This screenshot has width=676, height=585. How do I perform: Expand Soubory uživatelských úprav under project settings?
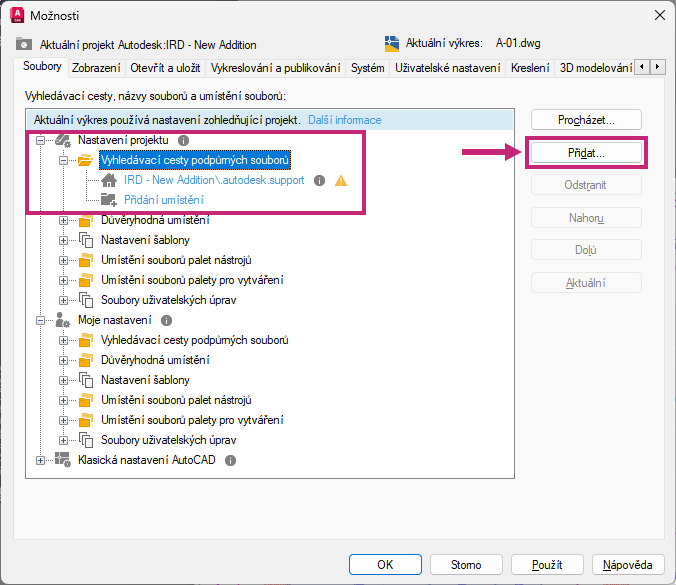(63, 300)
